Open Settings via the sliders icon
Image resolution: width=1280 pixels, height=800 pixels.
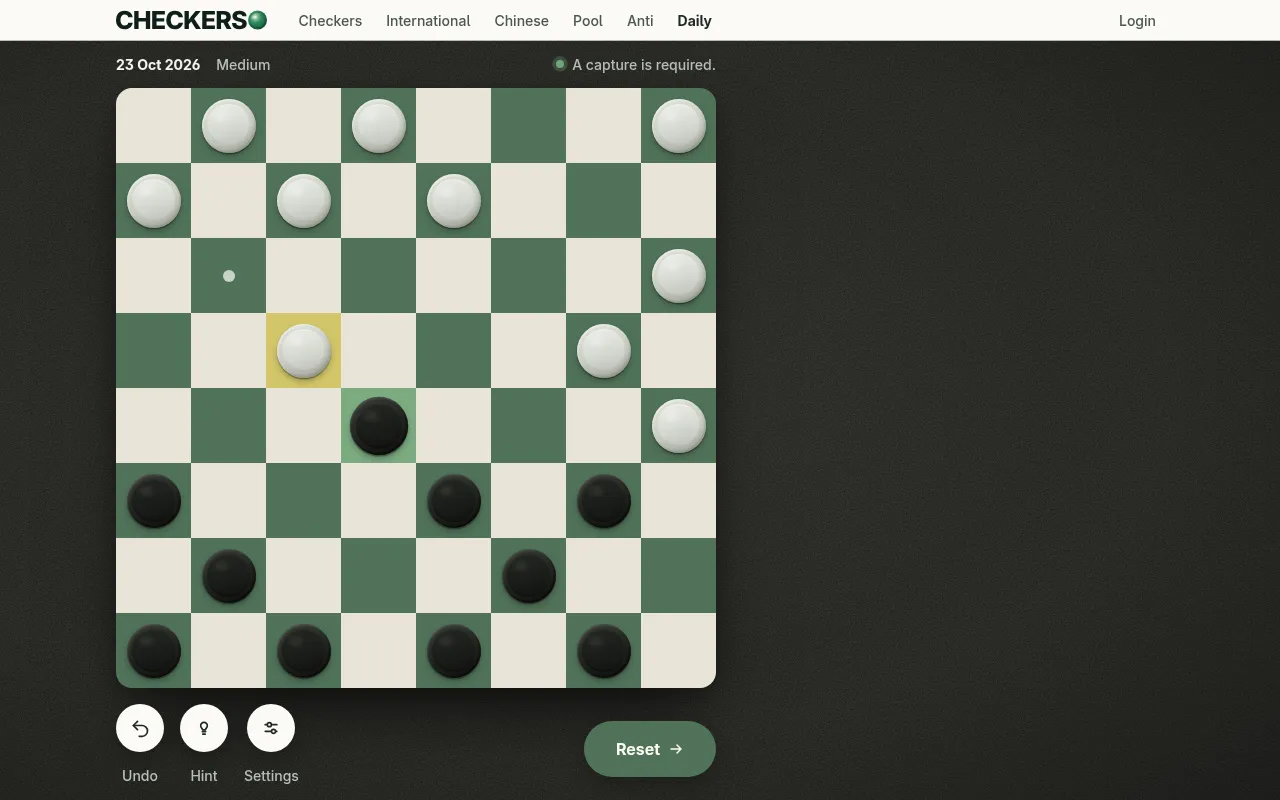271,728
